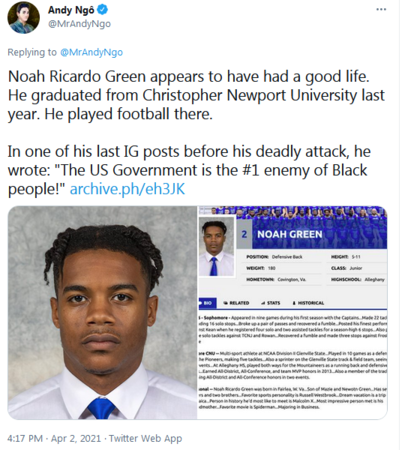Click the small roster headshot with blue tie
The image size is (411, 450).
tap(217, 247)
